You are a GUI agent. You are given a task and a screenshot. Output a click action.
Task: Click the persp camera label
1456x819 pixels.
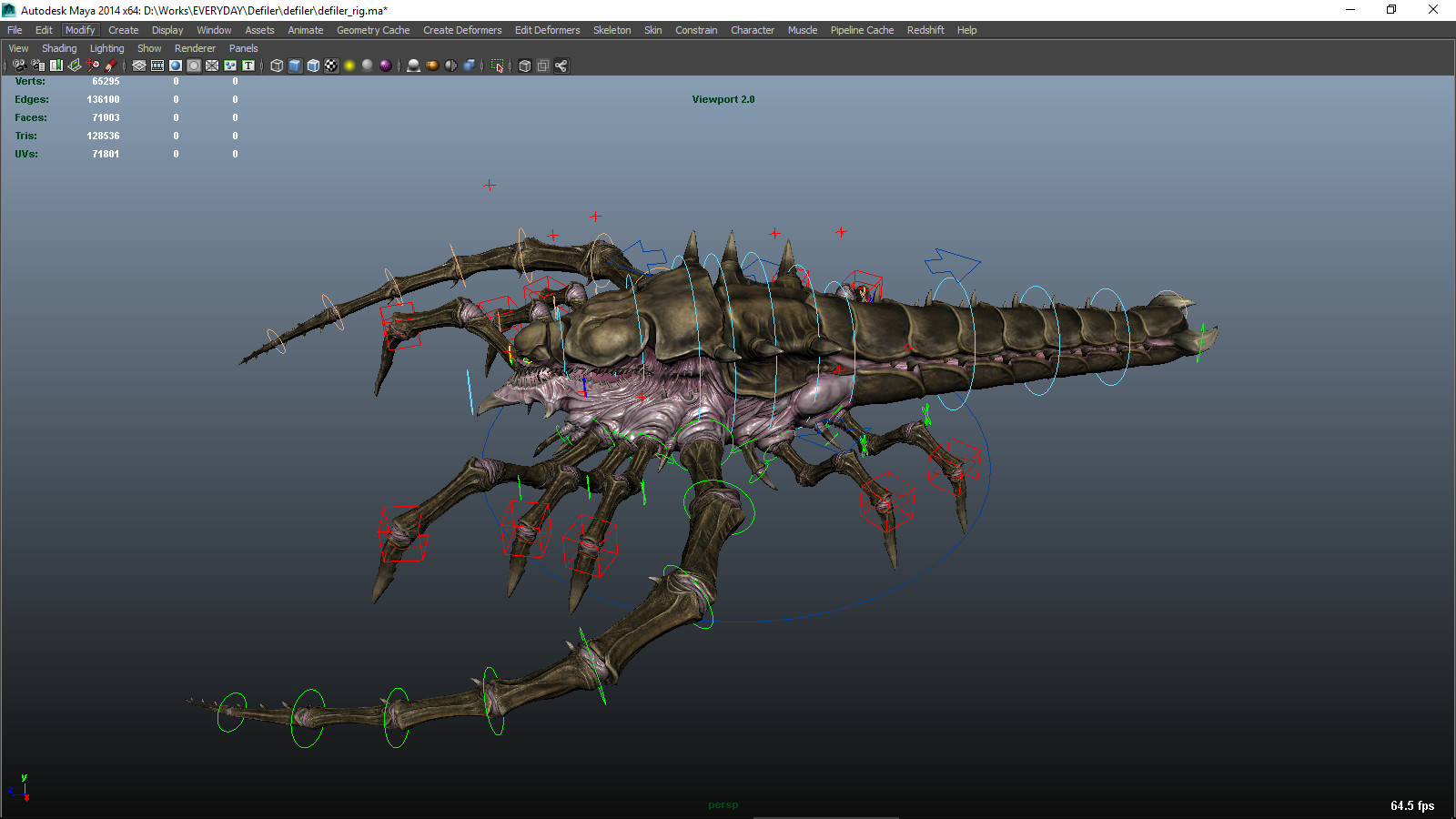(x=723, y=804)
